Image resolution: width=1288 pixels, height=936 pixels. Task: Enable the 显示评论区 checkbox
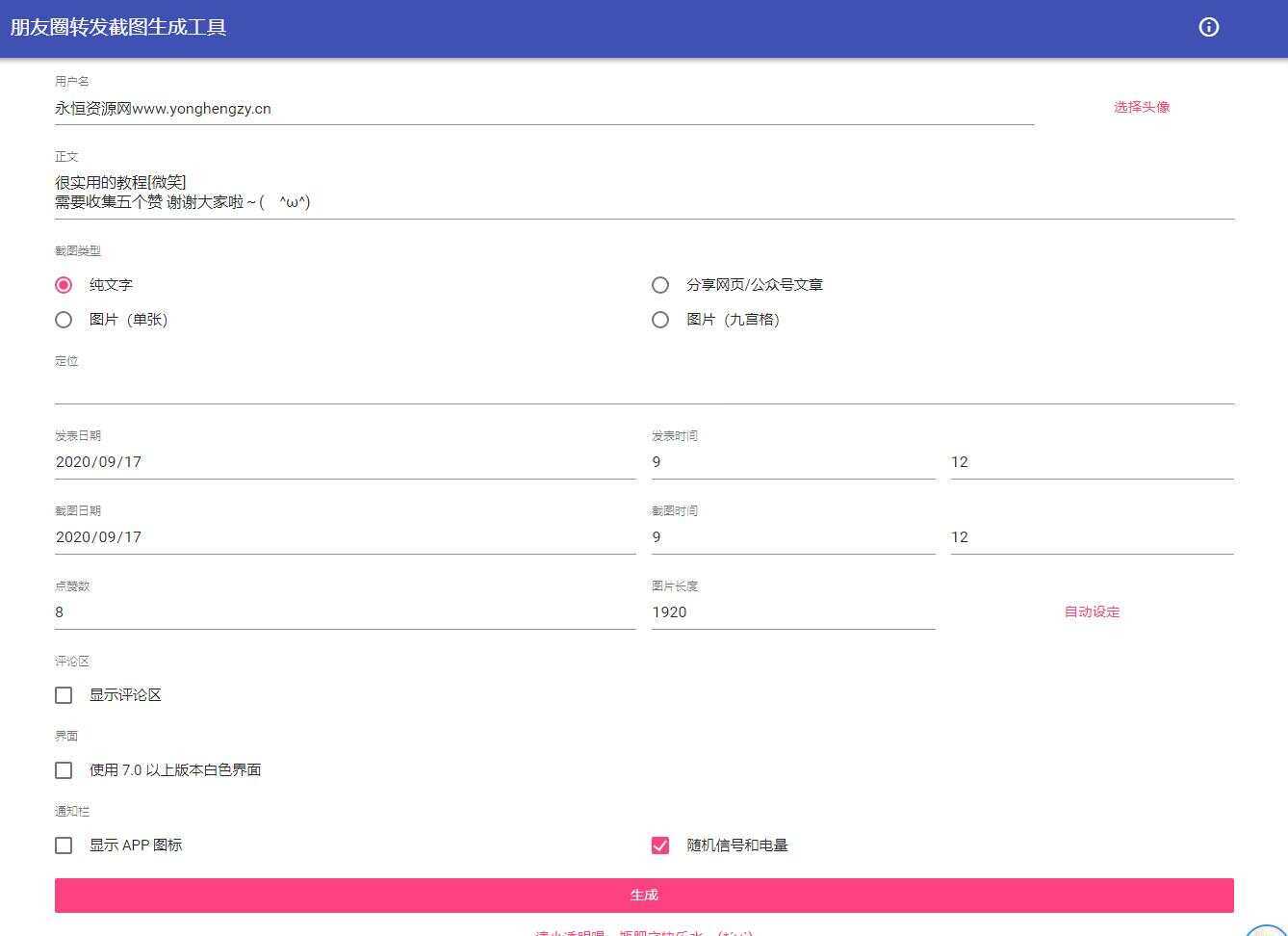[64, 694]
